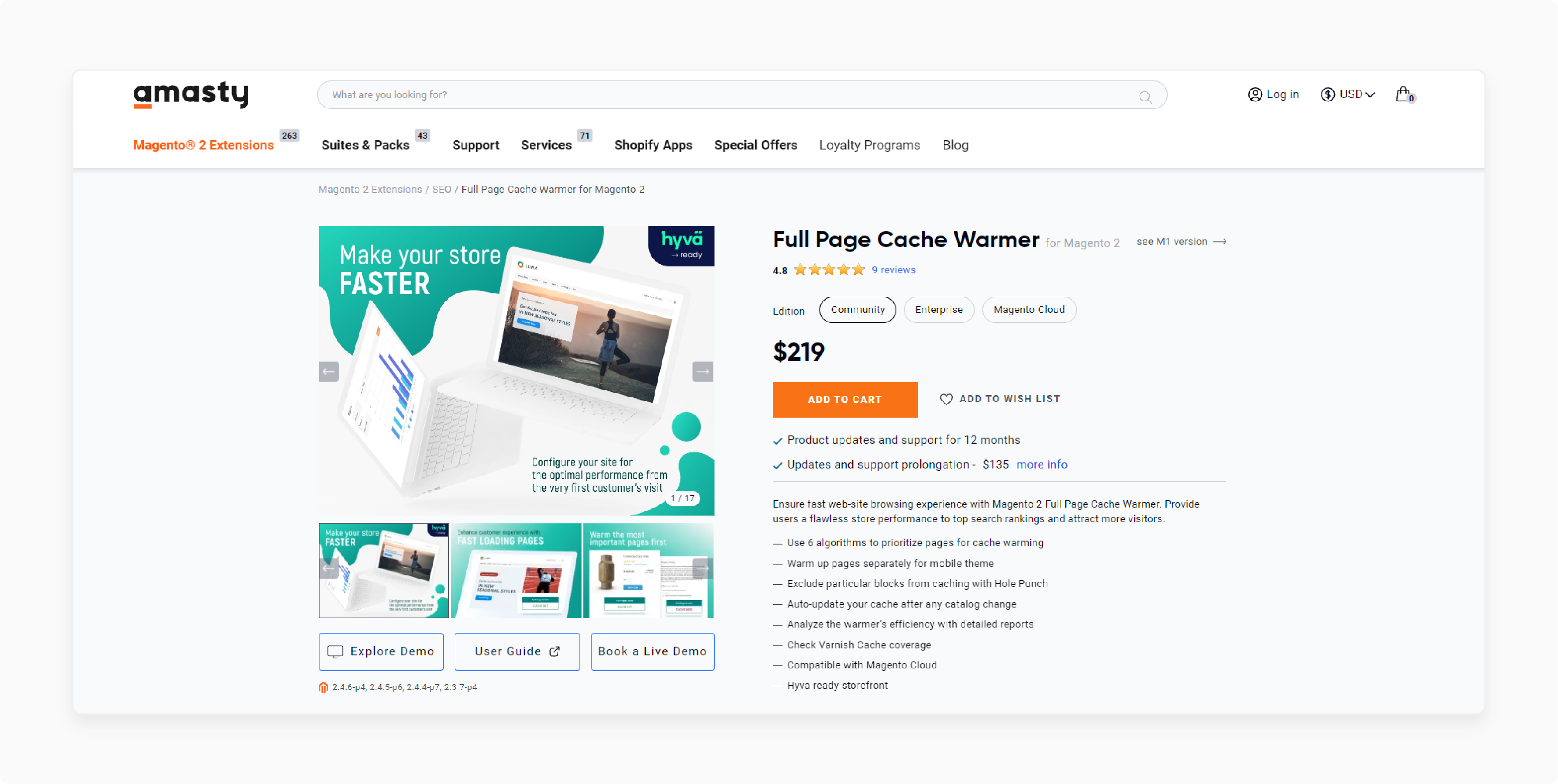The width and height of the screenshot is (1558, 784).
Task: Click the user Log in icon
Action: coord(1252,94)
